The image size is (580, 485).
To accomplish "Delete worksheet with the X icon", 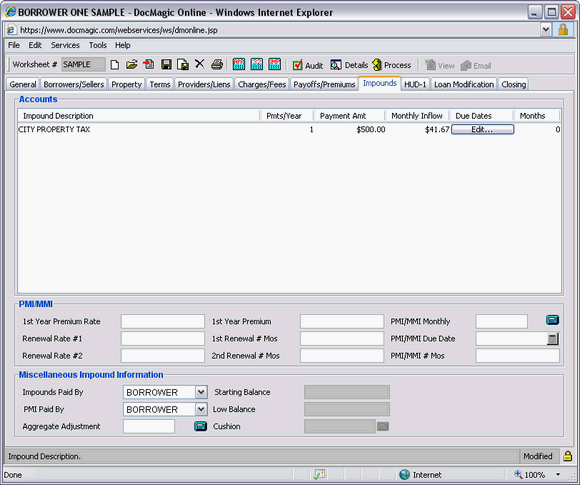I will coord(200,64).
